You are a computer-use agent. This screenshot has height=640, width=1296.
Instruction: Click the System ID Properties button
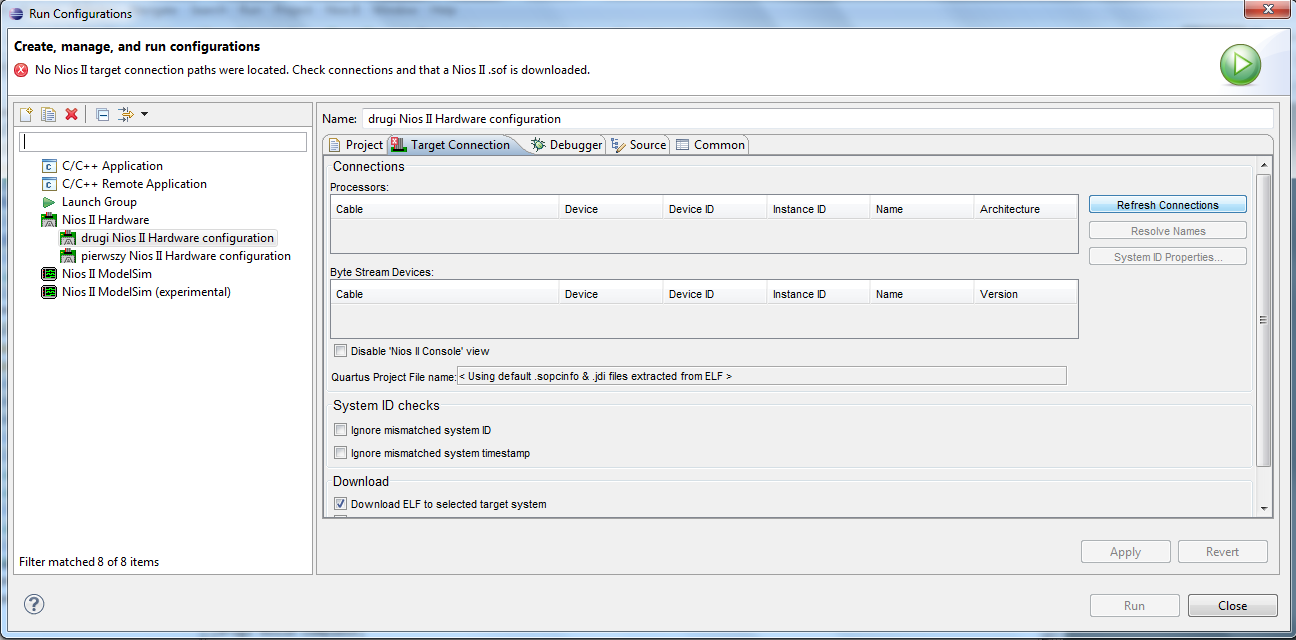tap(1168, 257)
